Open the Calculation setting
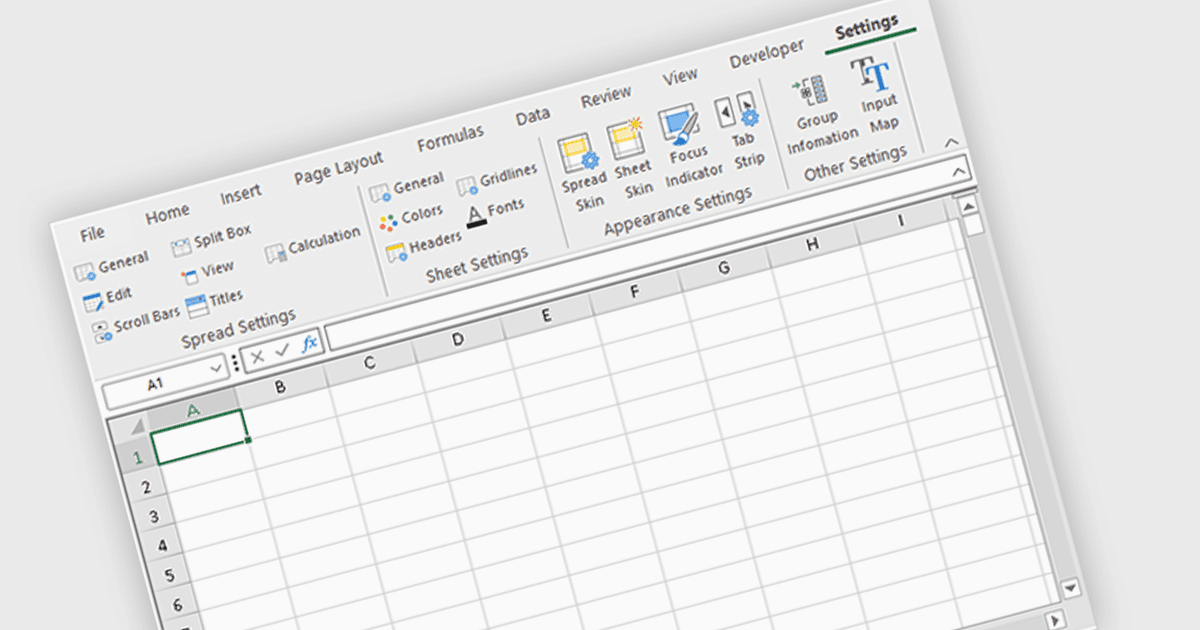The image size is (1200, 630). click(312, 245)
